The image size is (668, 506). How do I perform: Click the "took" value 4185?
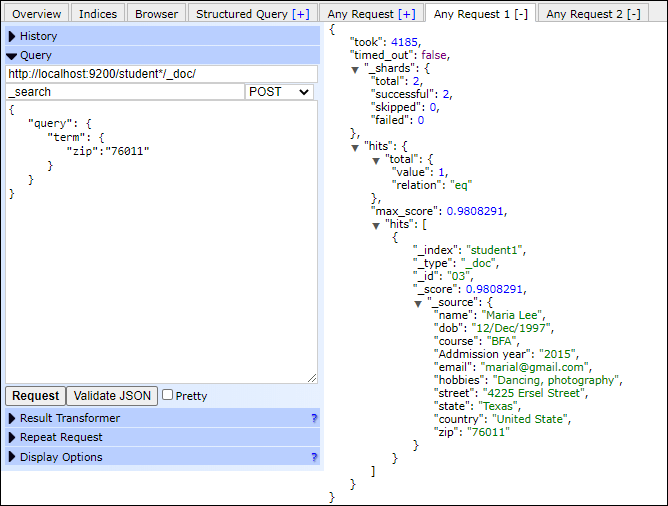point(404,42)
